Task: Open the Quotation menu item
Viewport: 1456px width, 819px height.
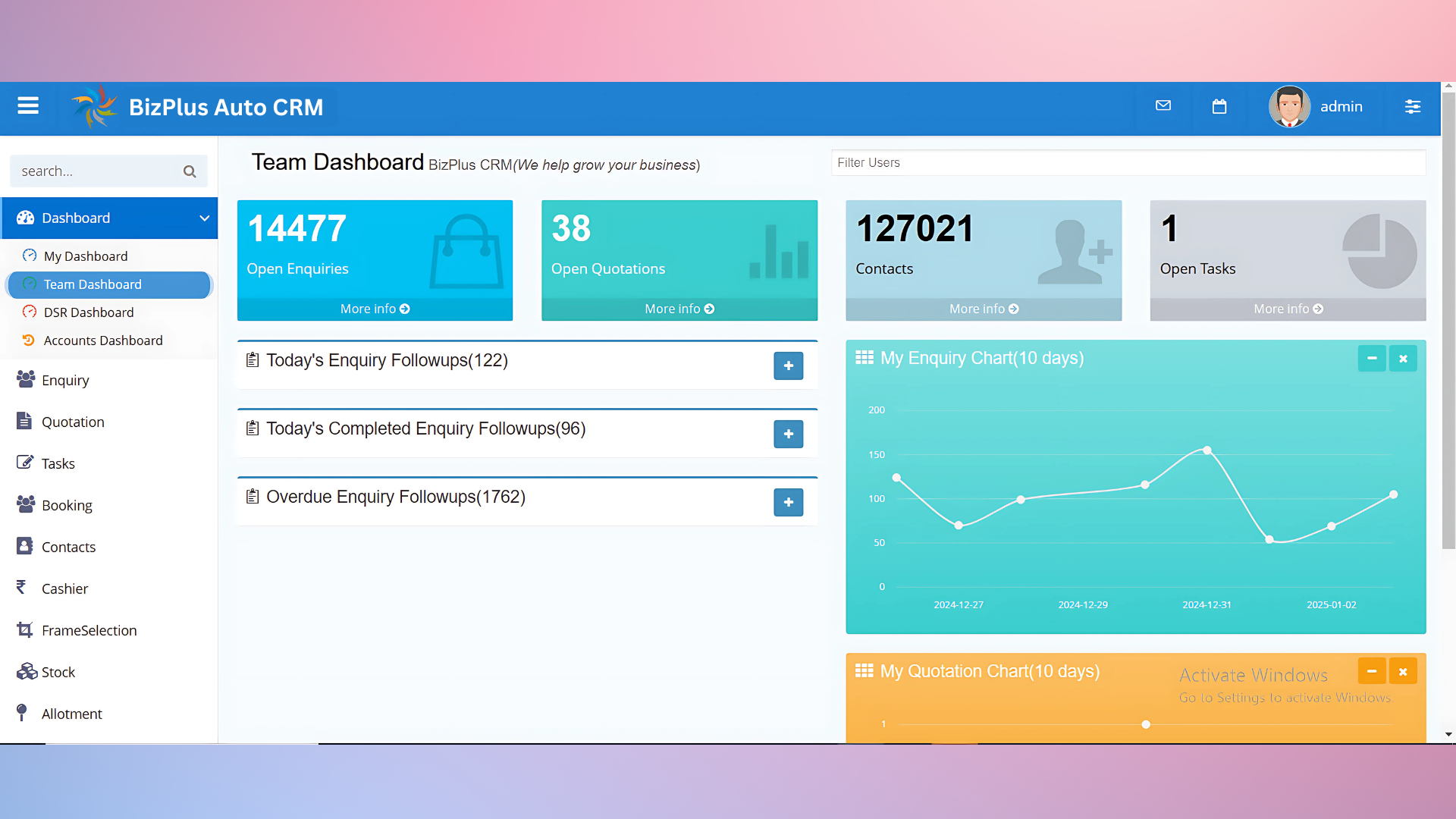Action: pyautogui.click(x=73, y=422)
